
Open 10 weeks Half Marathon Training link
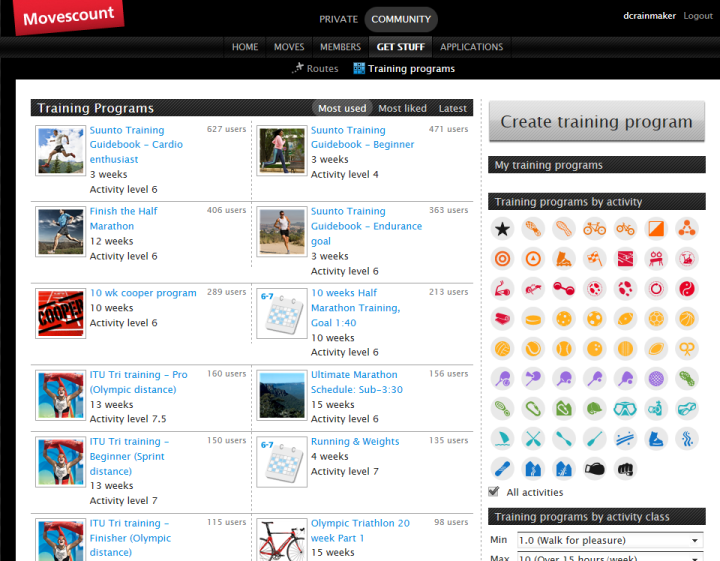click(x=355, y=308)
